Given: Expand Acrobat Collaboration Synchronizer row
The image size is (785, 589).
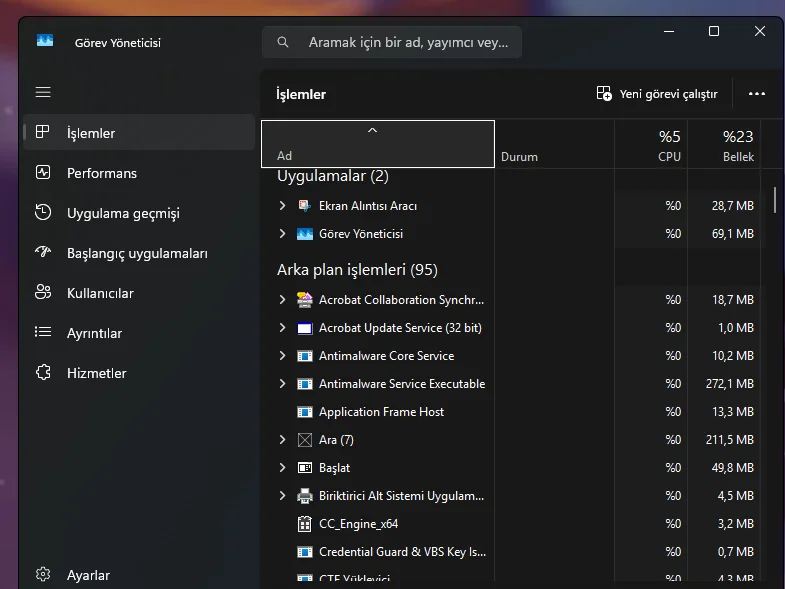Looking at the screenshot, I should pos(282,300).
